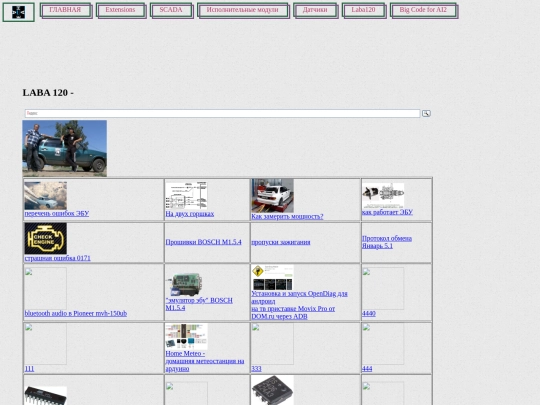Open OpenDiag screenshot thumbnail

click(272, 278)
